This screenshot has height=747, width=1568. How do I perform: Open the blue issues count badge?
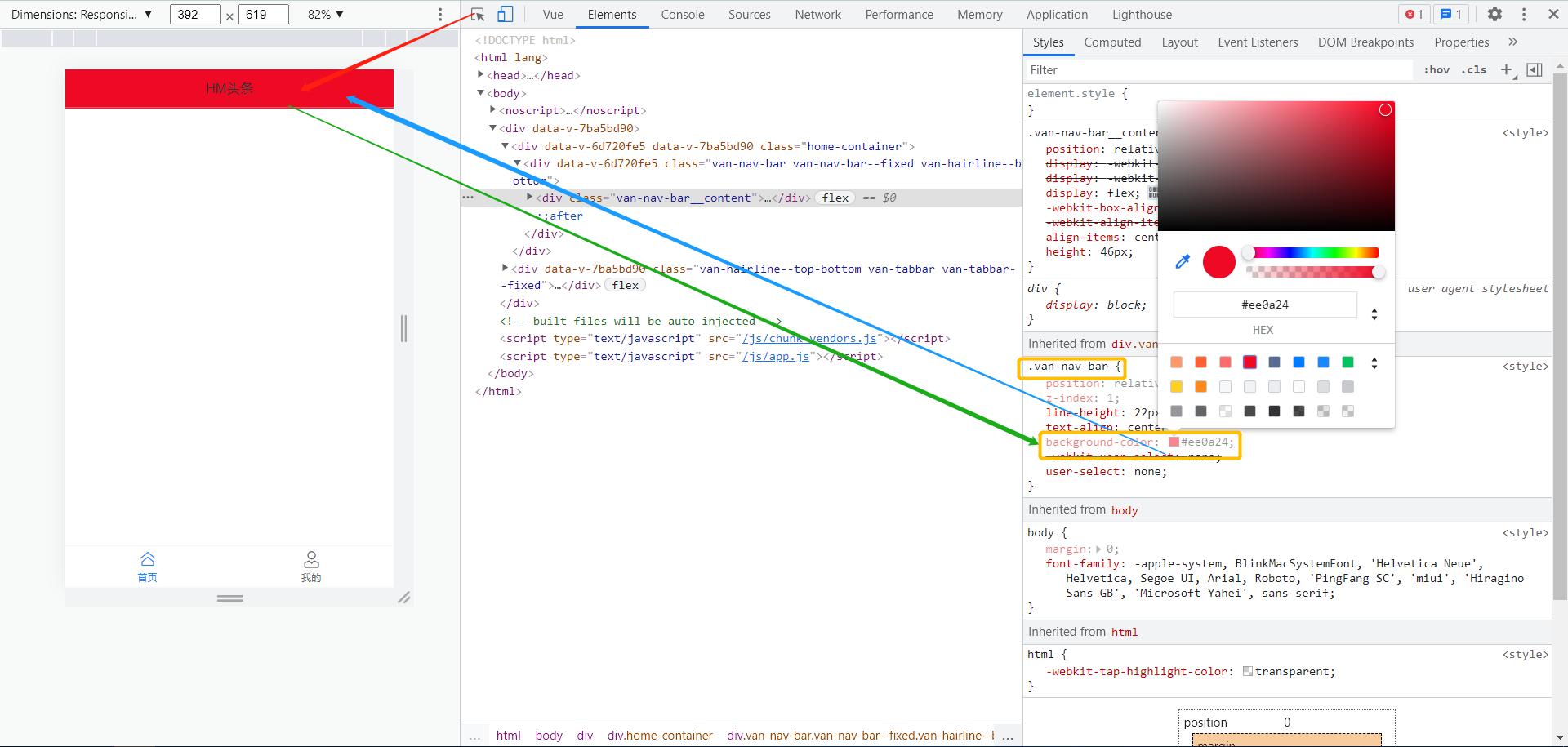tap(1451, 14)
